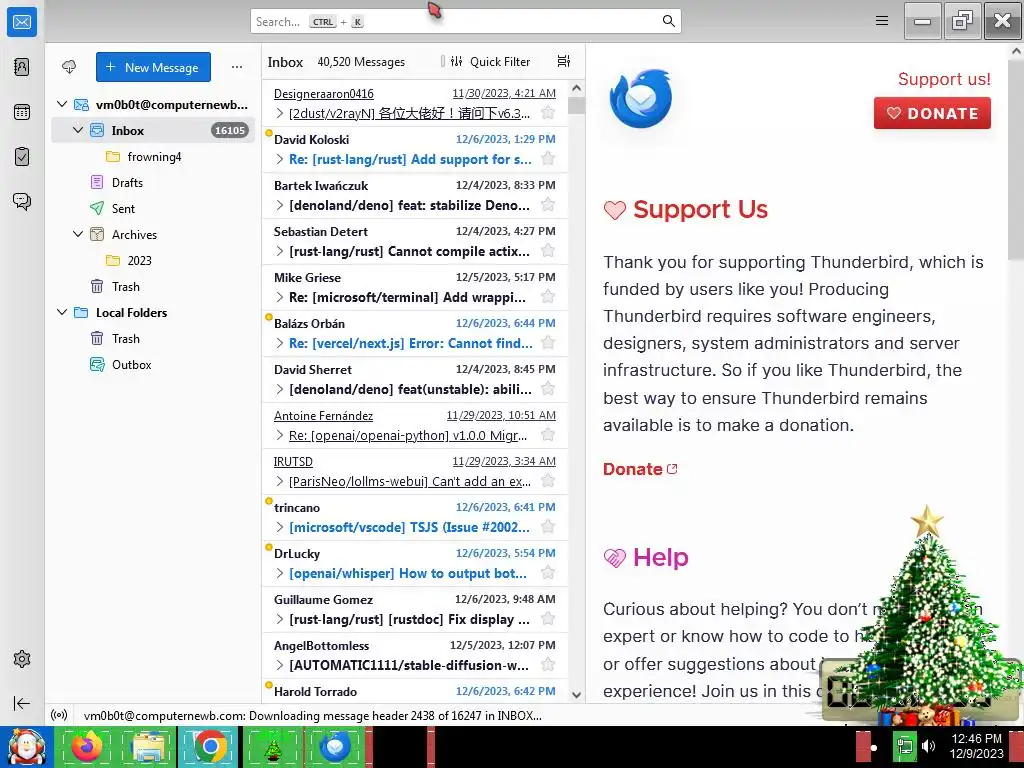
Task: Star the Bartek Iwańczuk message
Action: [548, 205]
